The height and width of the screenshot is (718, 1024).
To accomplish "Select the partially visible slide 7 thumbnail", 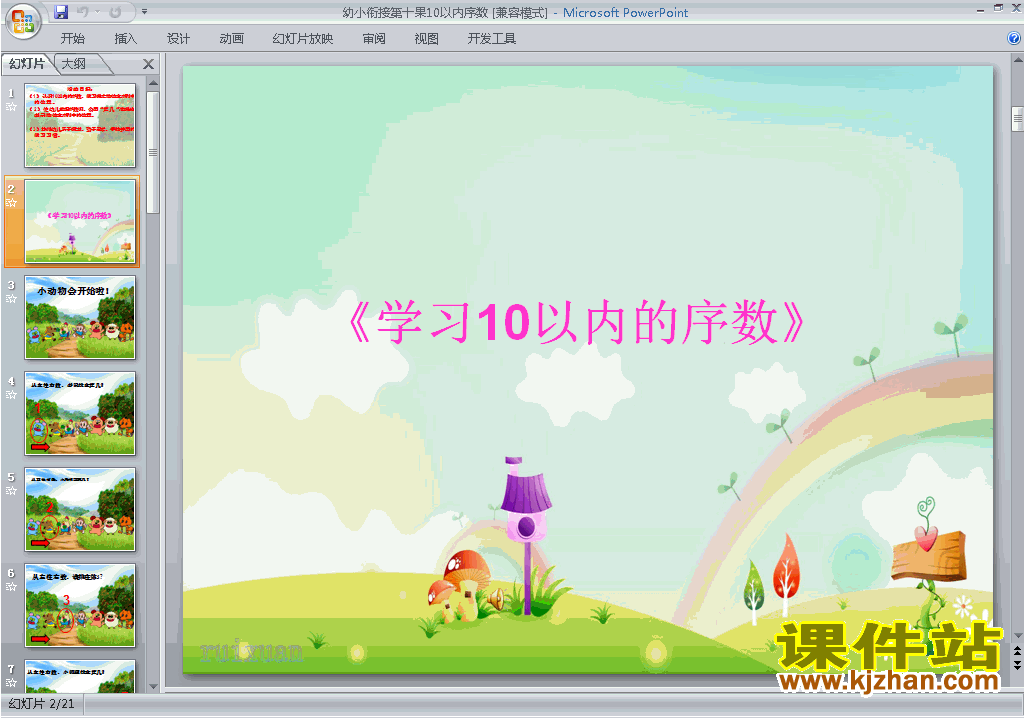I will point(80,676).
